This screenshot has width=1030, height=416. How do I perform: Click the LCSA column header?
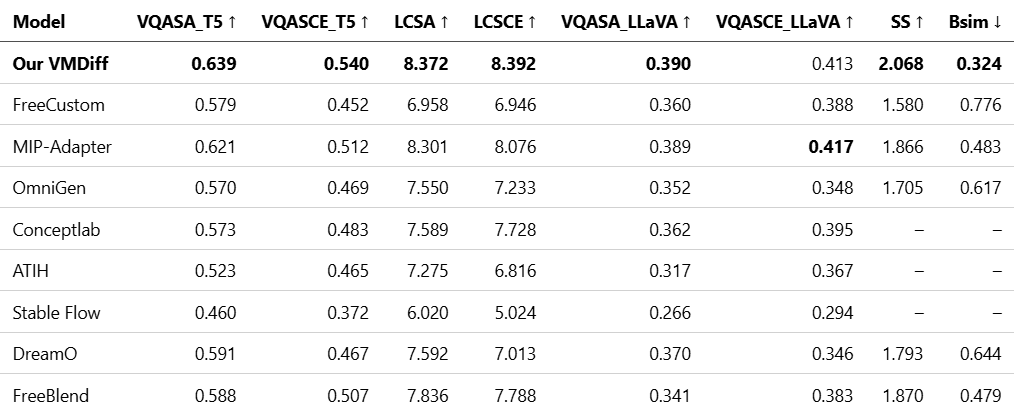point(420,21)
